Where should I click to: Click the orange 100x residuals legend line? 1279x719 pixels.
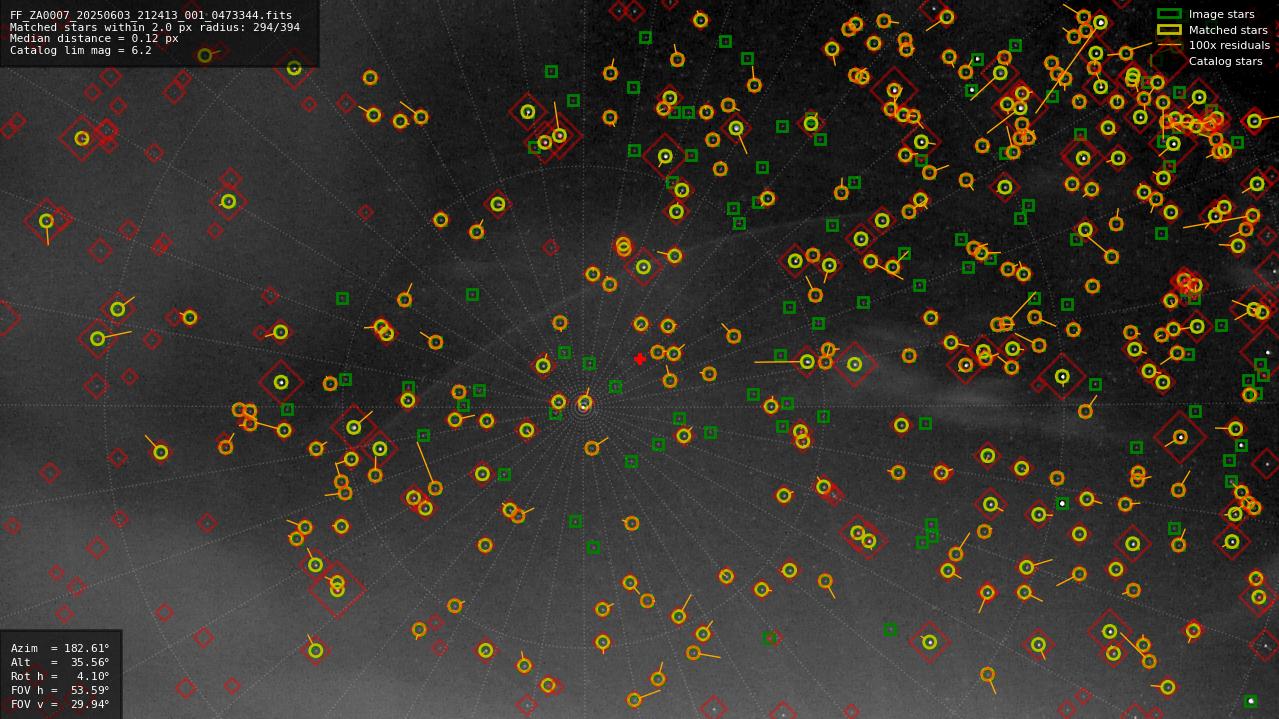pos(1169,45)
